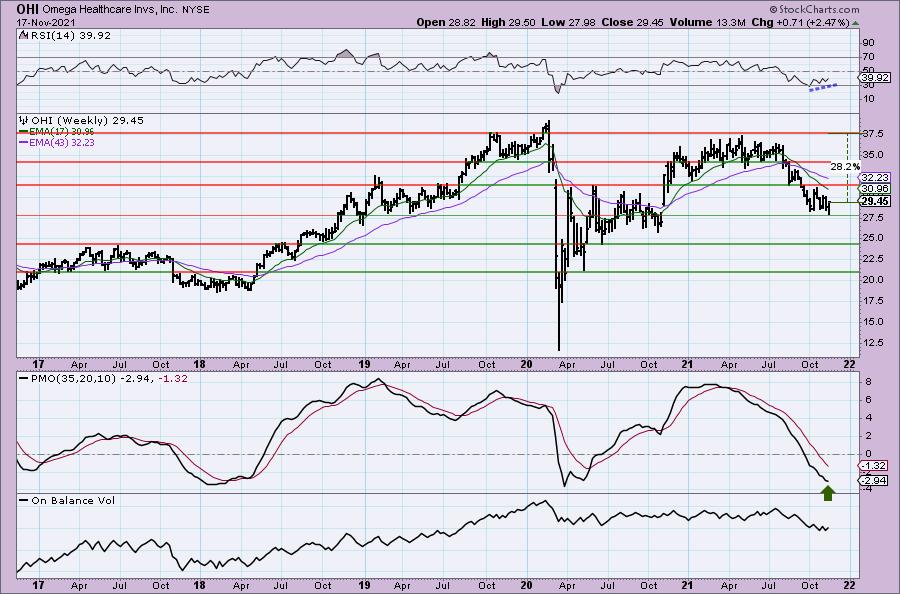Click the green up triangle beside Chg

tap(855, 23)
